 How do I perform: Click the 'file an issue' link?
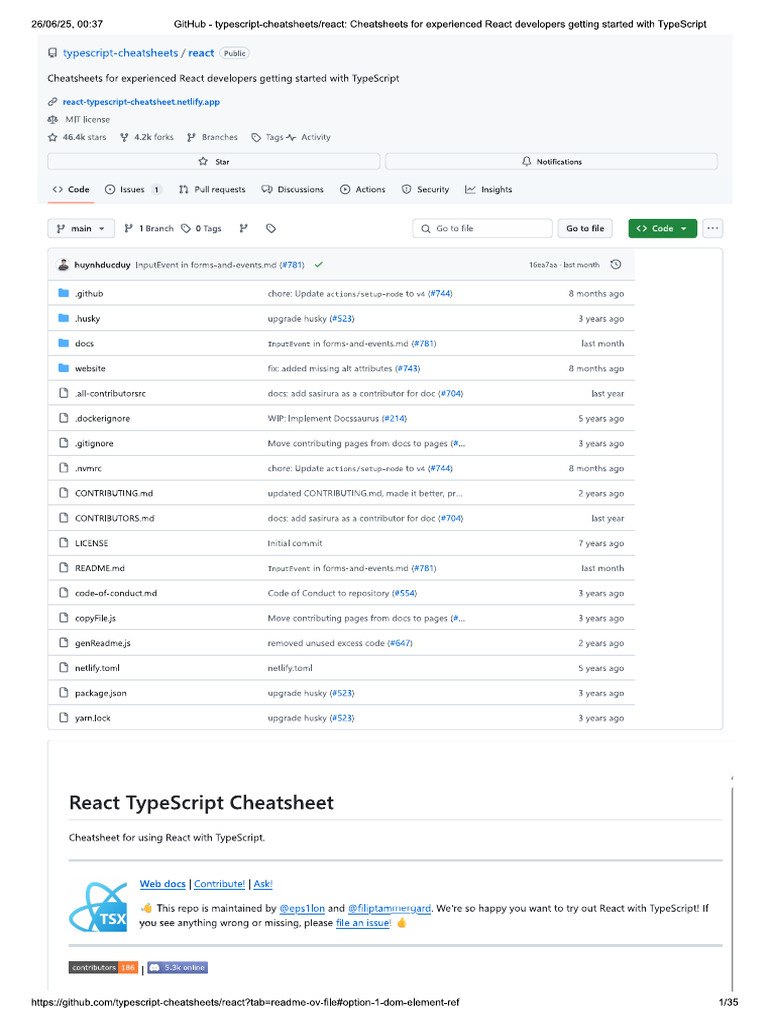point(363,922)
